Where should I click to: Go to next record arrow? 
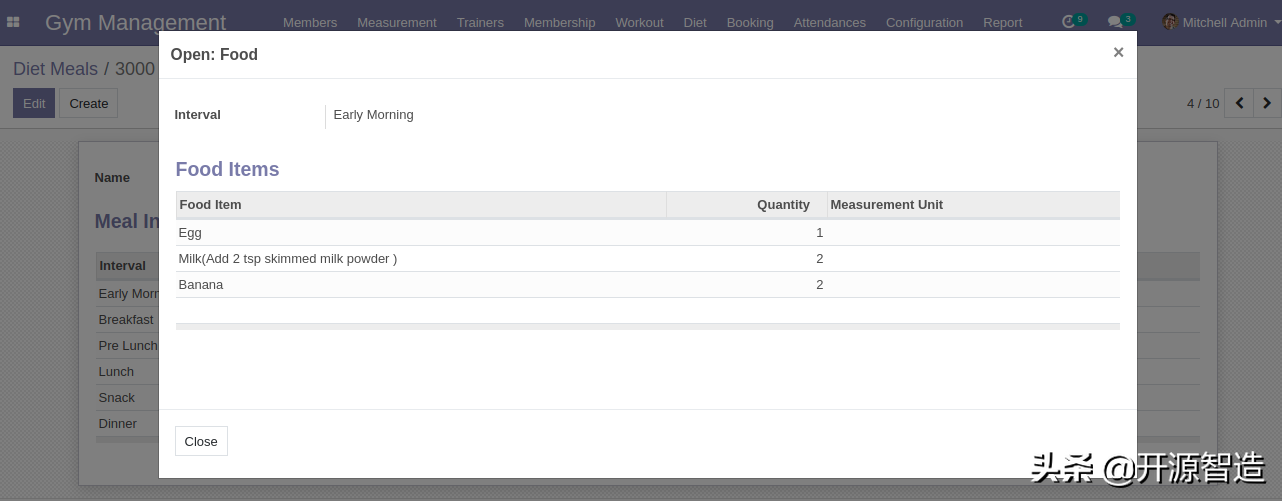pyautogui.click(x=1267, y=103)
